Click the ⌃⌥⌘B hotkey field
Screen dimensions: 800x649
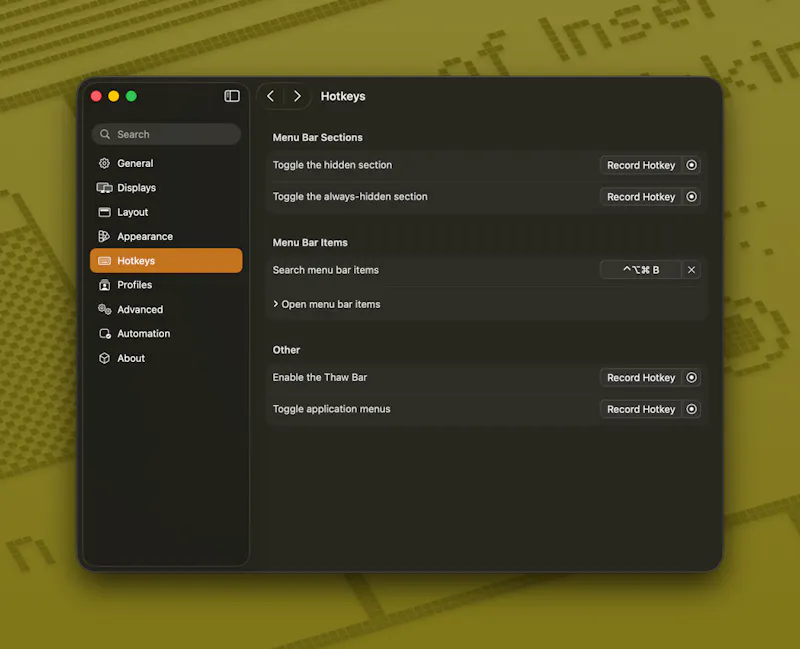click(x=641, y=270)
